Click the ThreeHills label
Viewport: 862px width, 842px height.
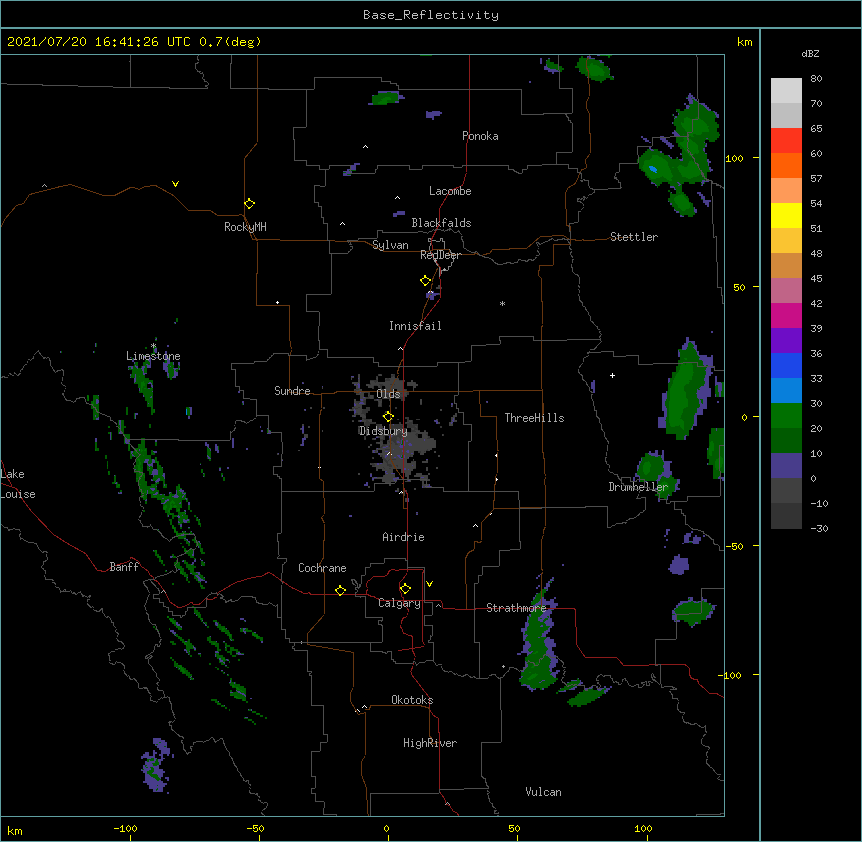pos(534,418)
